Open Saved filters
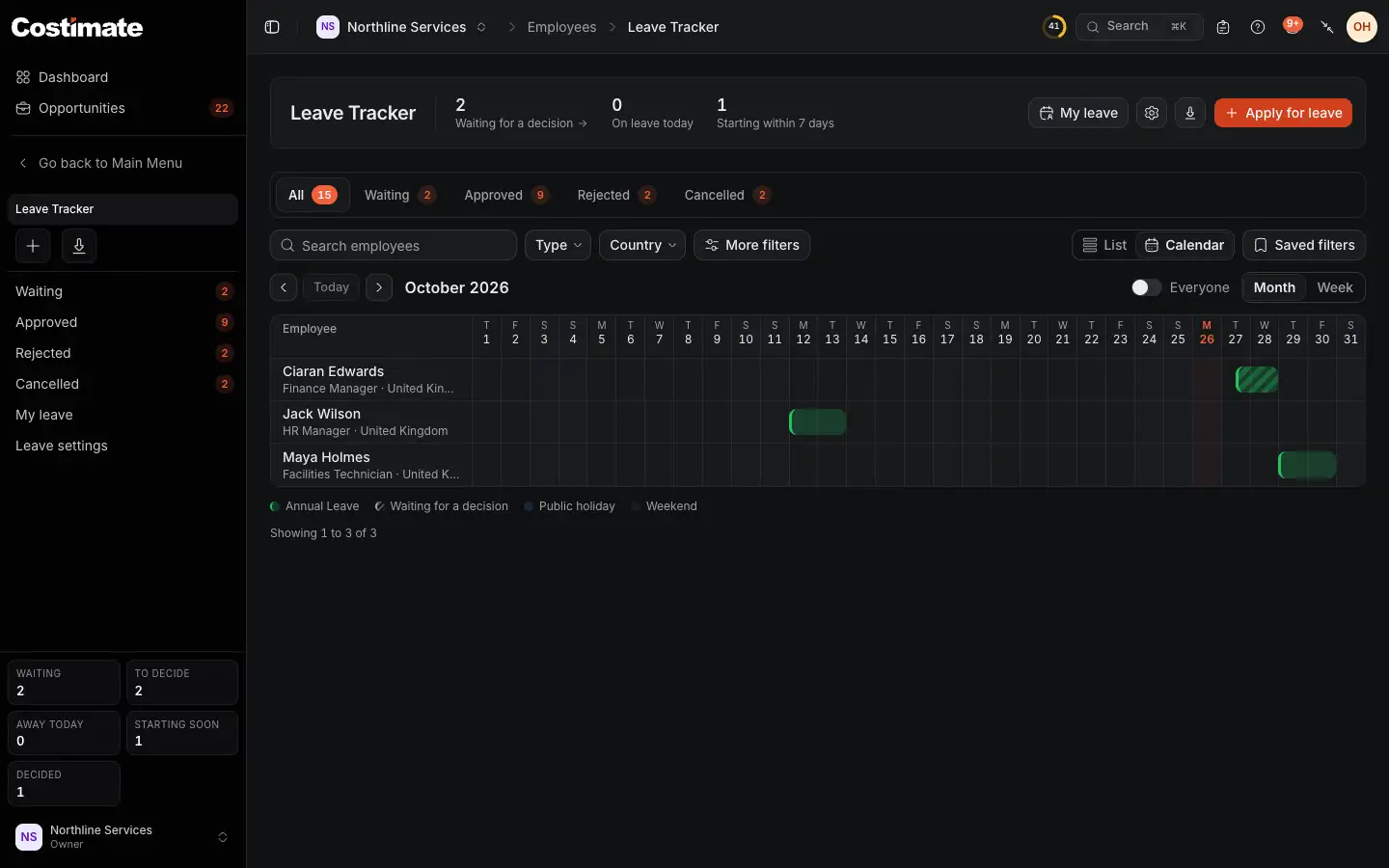 (1304, 245)
